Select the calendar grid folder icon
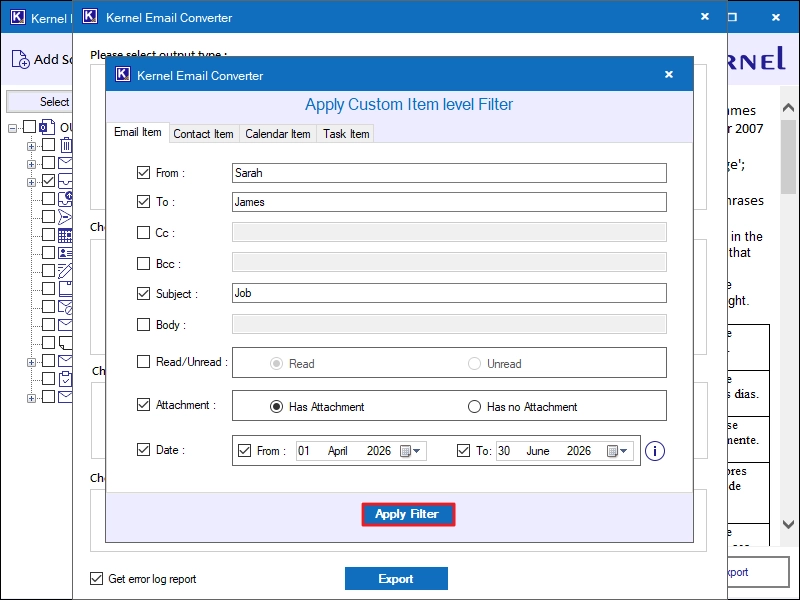 coord(65,235)
